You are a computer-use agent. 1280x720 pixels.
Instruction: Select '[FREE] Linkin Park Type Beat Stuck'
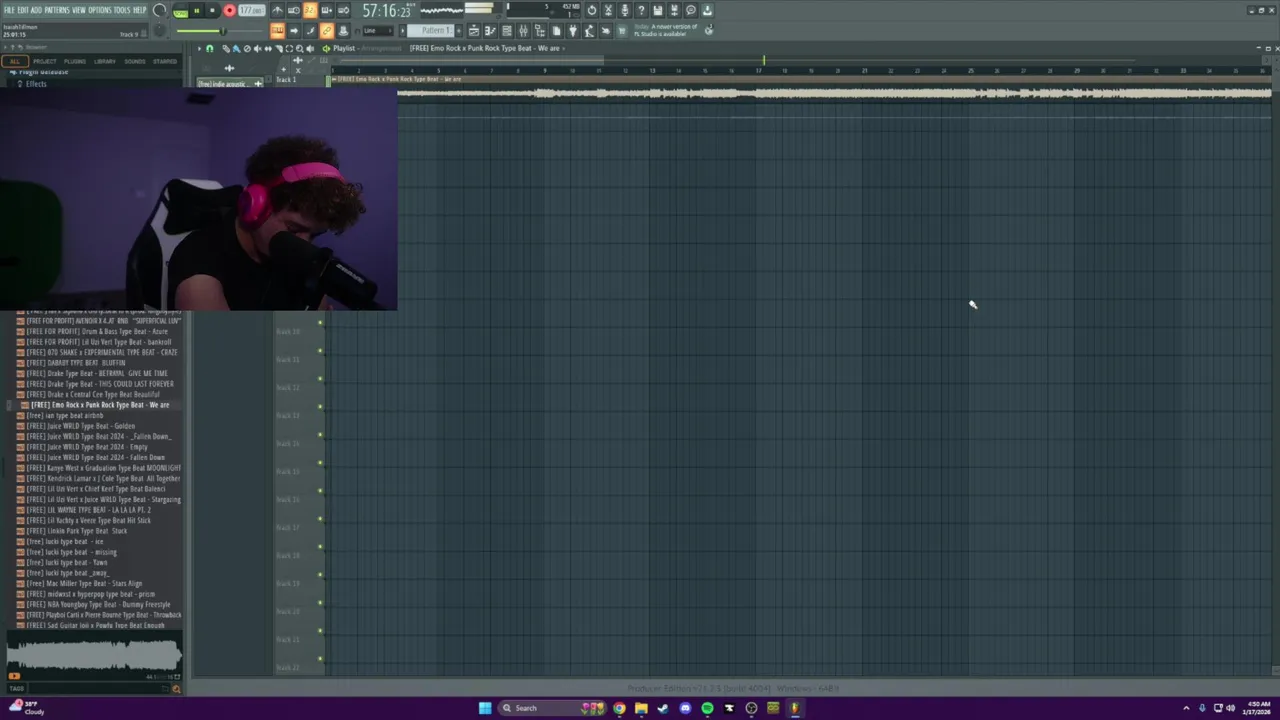pyautogui.click(x=76, y=531)
